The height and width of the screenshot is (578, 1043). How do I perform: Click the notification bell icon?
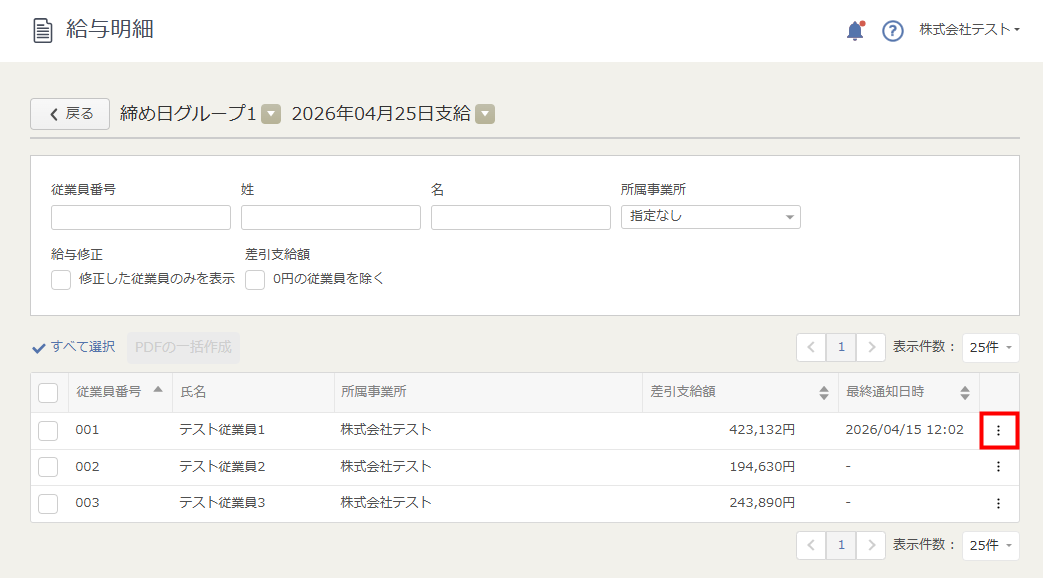pos(854,31)
